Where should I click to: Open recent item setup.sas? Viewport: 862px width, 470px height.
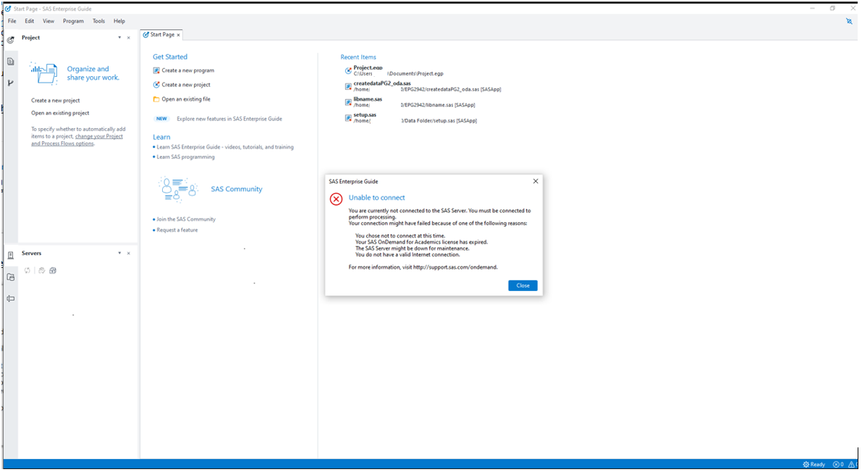[x=411, y=118]
